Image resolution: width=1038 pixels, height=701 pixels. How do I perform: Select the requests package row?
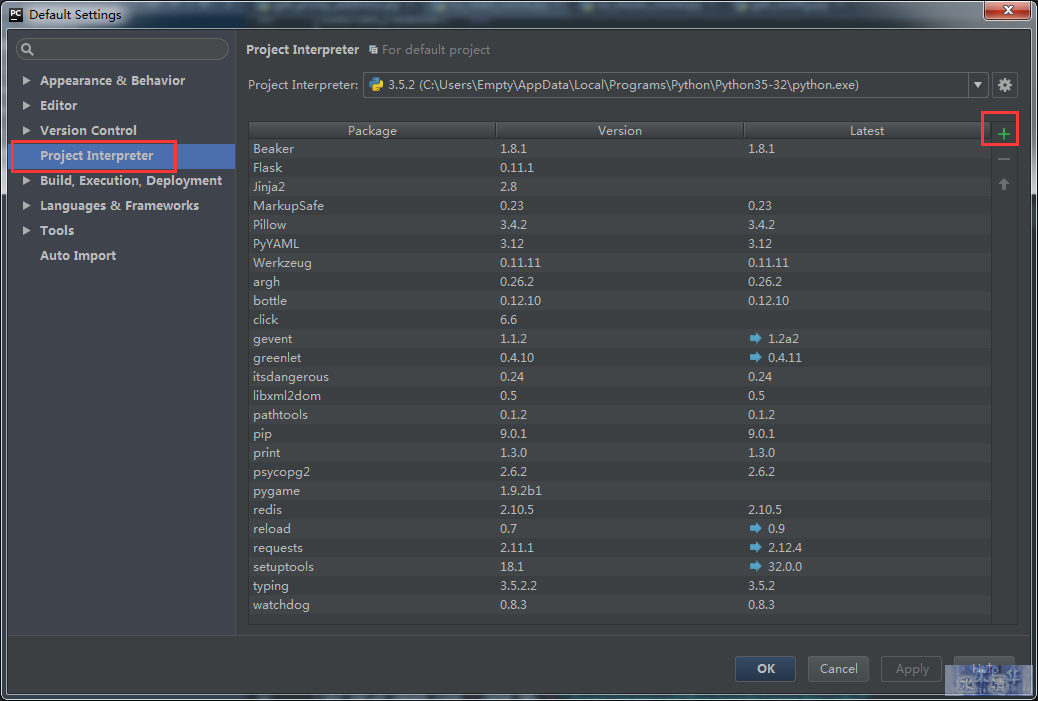[620, 547]
